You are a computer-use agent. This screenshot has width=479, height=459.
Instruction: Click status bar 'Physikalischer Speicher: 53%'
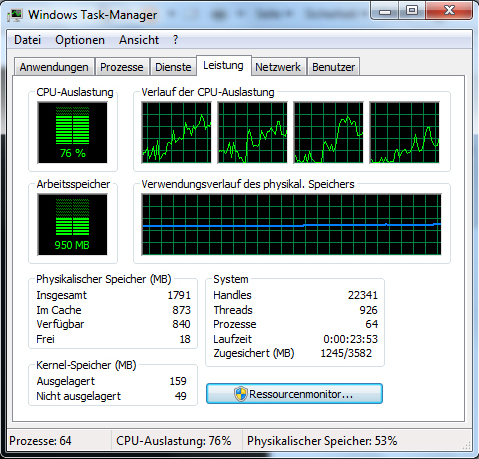322,441
